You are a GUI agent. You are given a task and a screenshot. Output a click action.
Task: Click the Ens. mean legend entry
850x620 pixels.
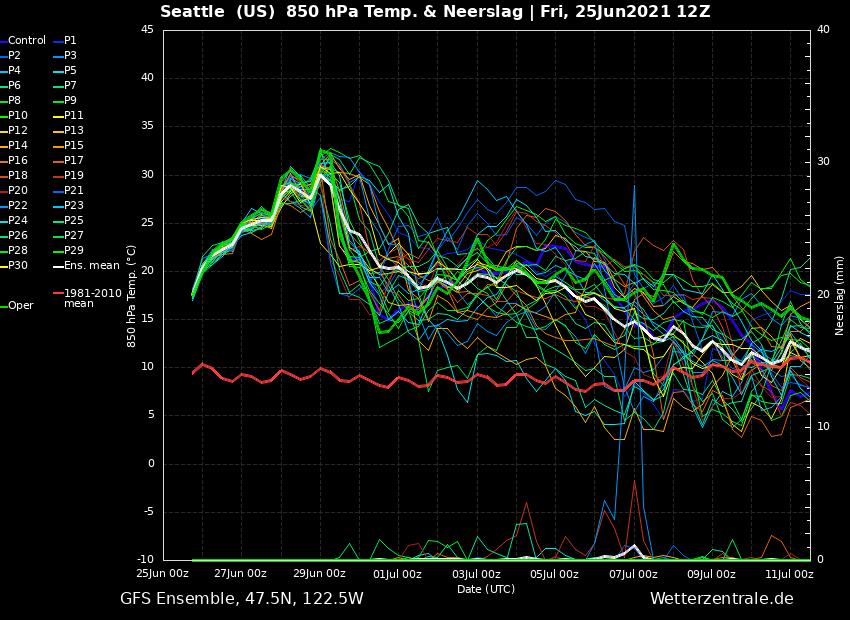pos(87,266)
